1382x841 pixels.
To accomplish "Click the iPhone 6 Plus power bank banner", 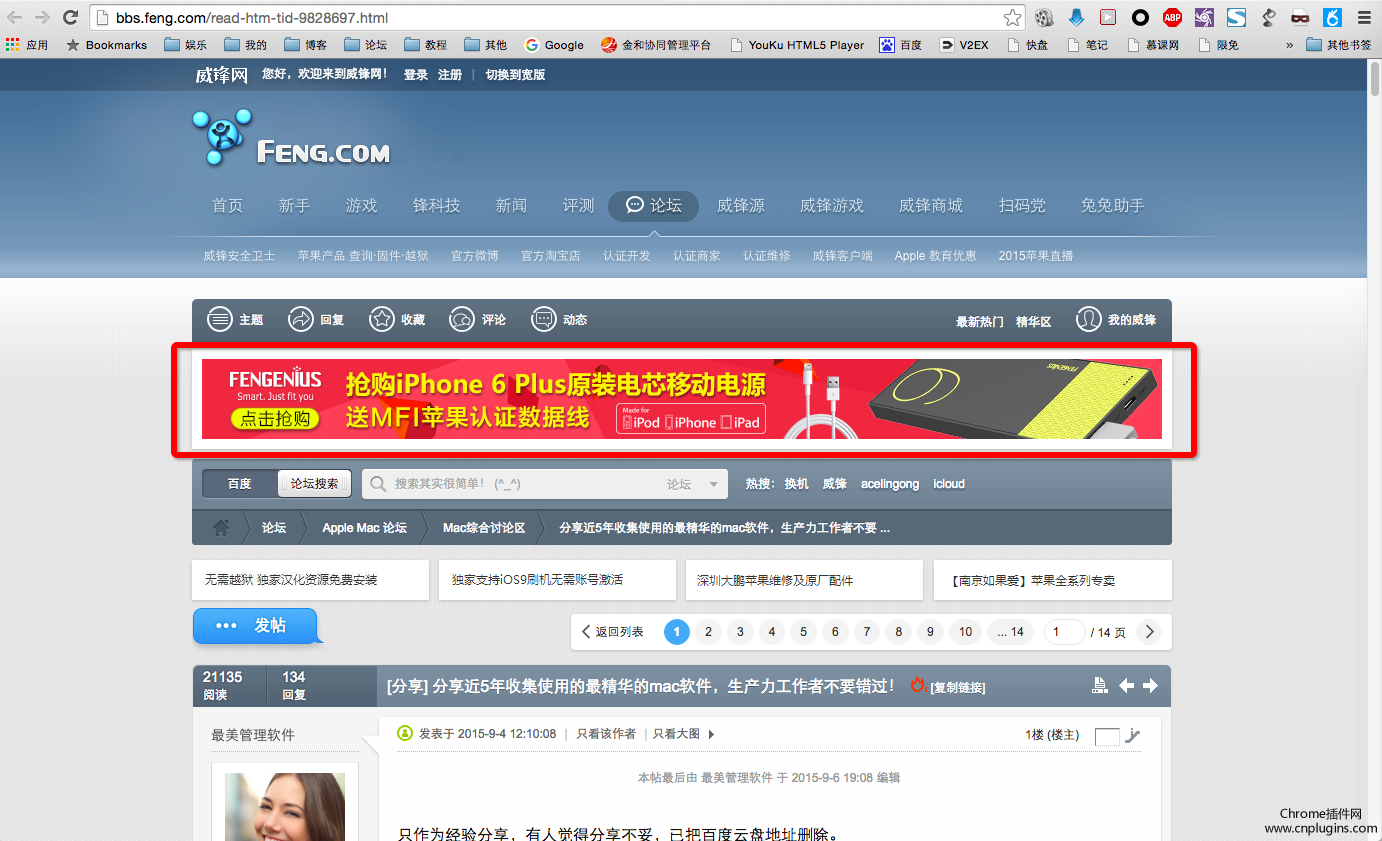I will [682, 399].
